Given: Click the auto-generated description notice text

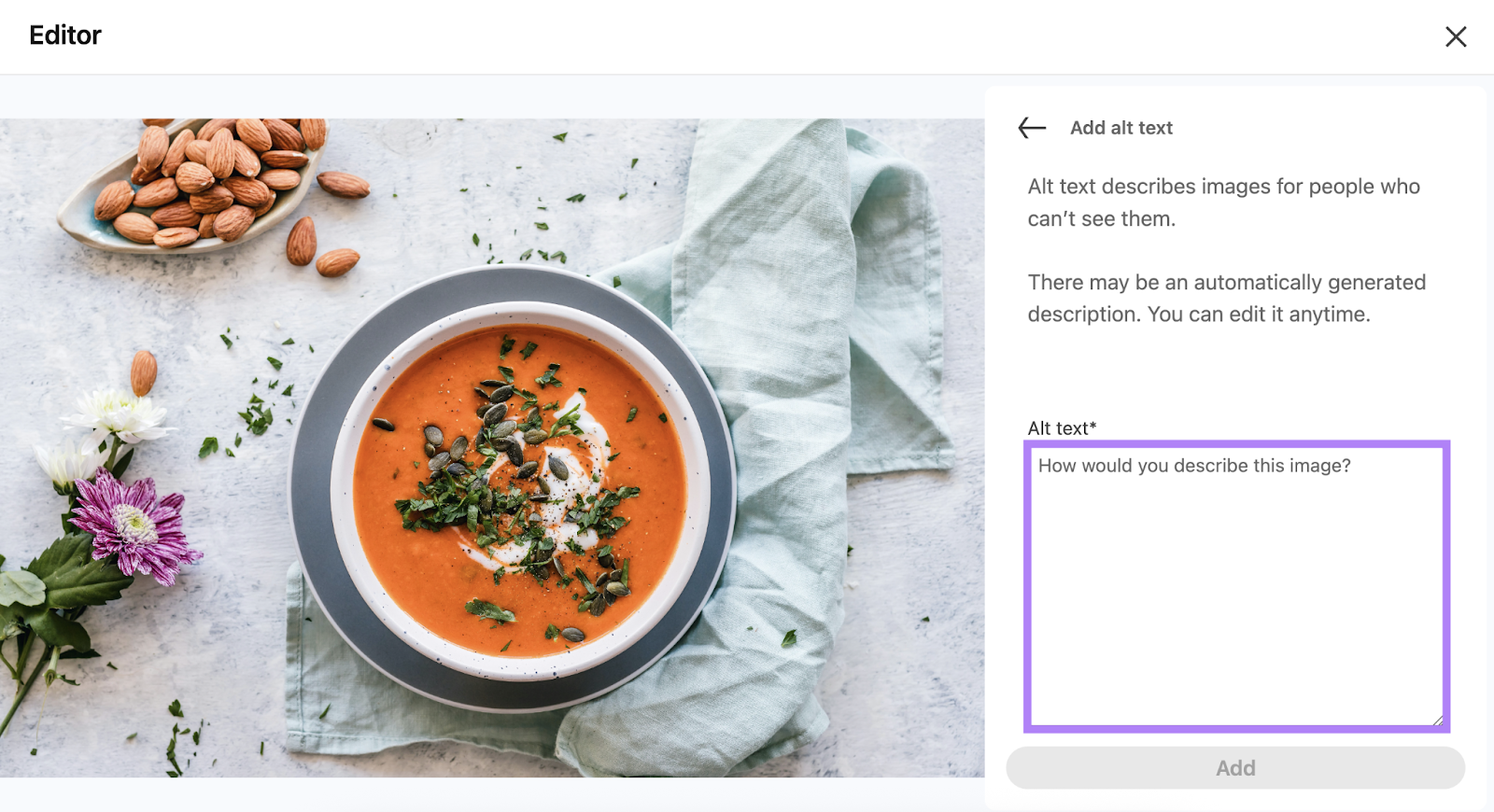Looking at the screenshot, I should [1226, 298].
